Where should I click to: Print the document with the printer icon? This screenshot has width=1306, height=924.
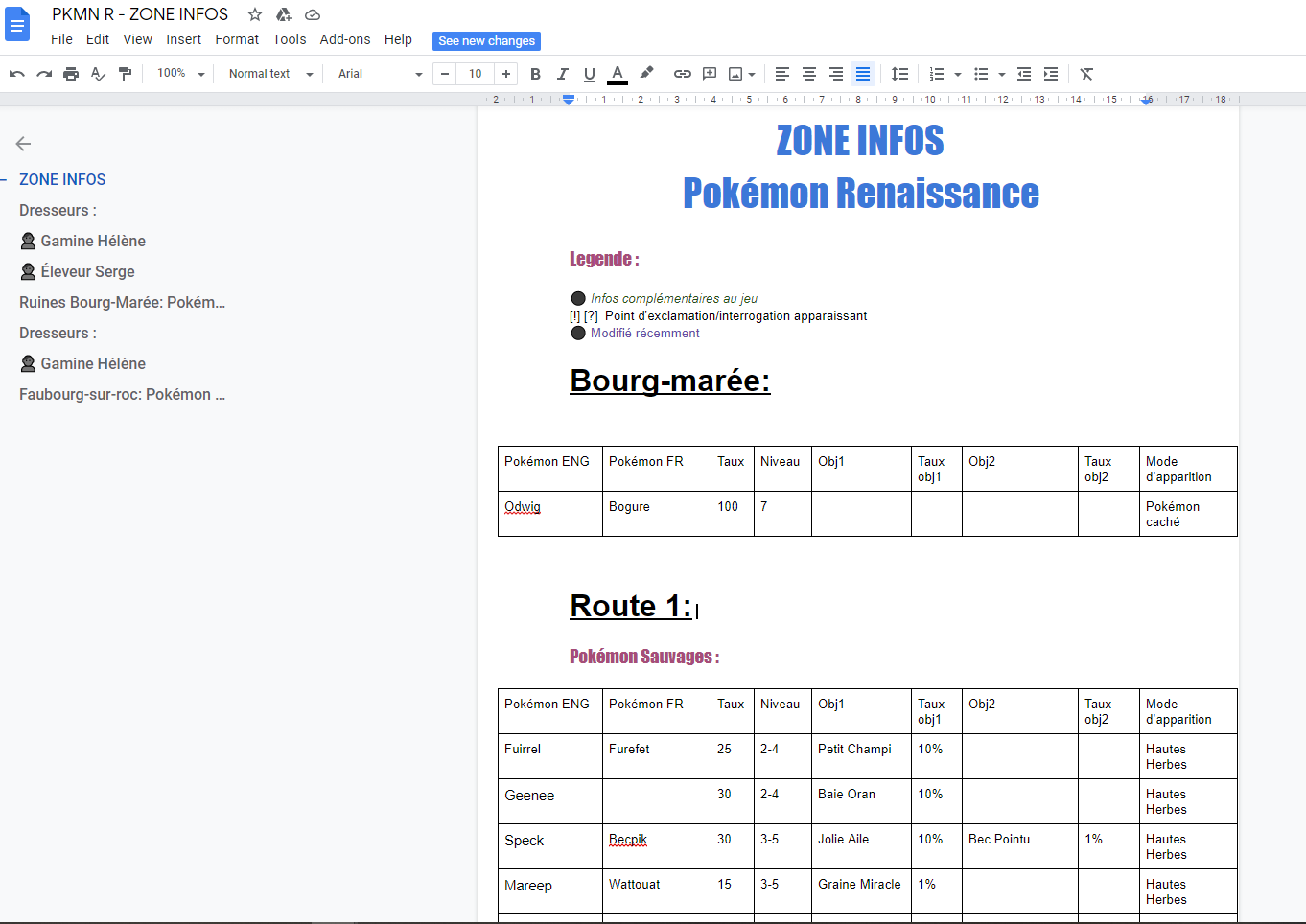coord(71,74)
